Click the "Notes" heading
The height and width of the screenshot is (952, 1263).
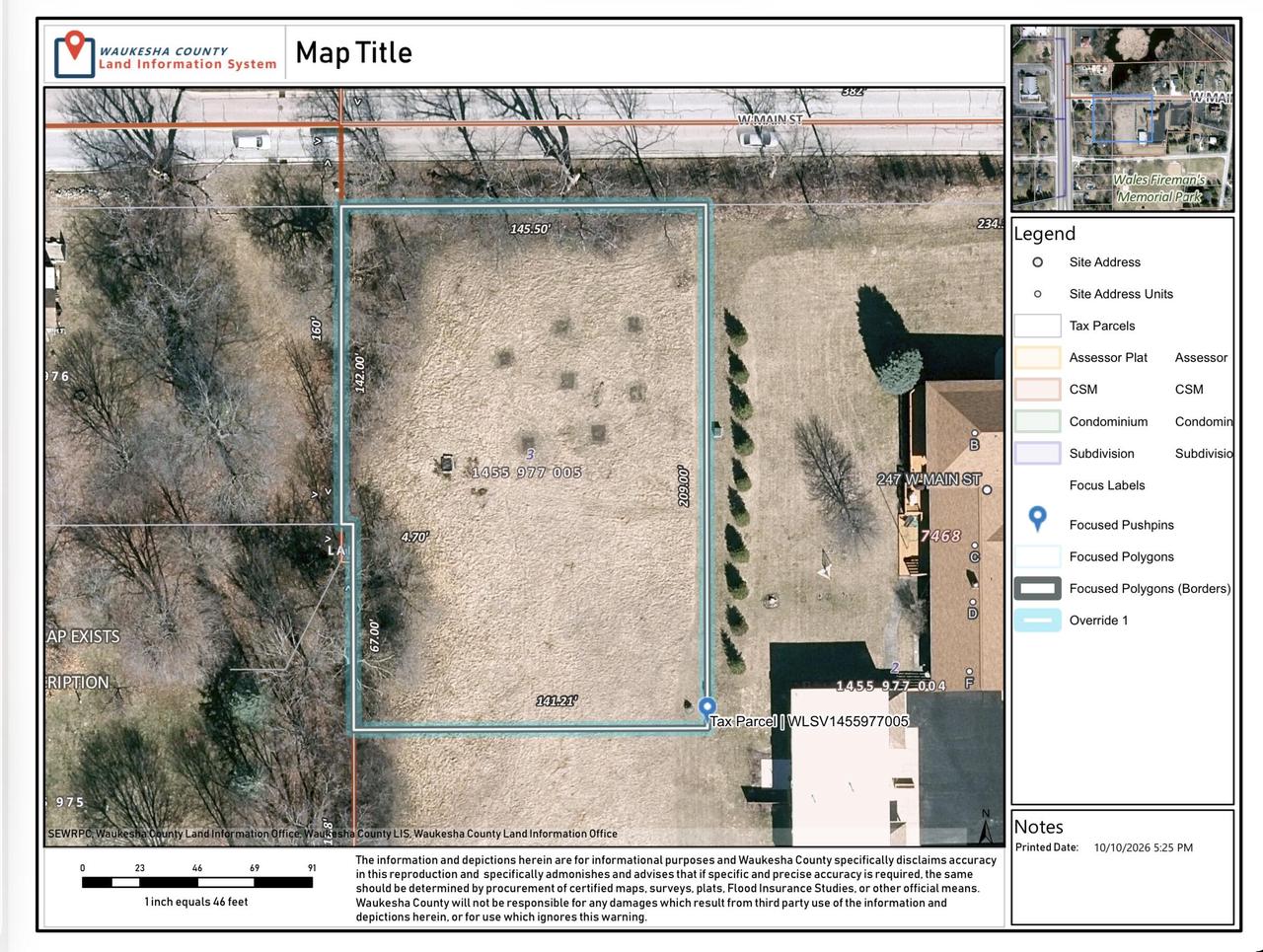coord(1038,827)
